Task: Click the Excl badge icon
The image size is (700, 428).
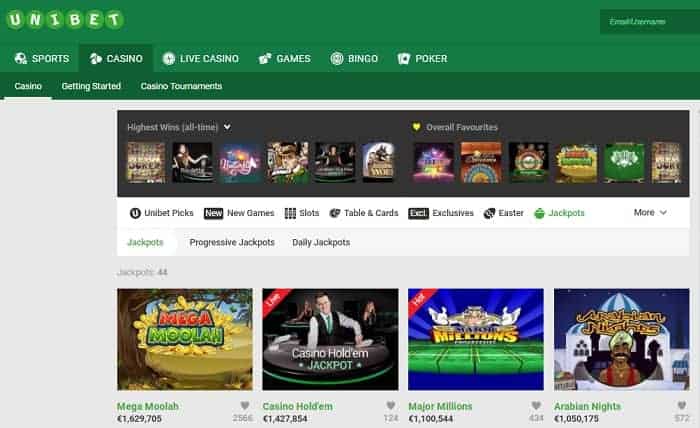Action: (x=418, y=213)
